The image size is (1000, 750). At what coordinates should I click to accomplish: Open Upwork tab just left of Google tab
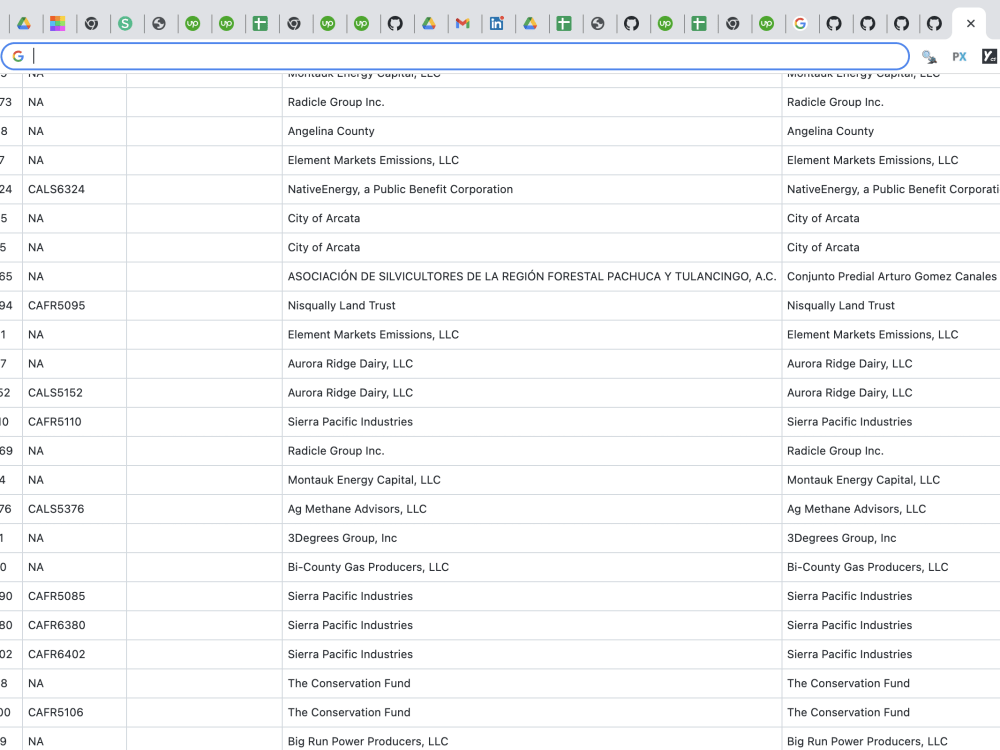[766, 24]
